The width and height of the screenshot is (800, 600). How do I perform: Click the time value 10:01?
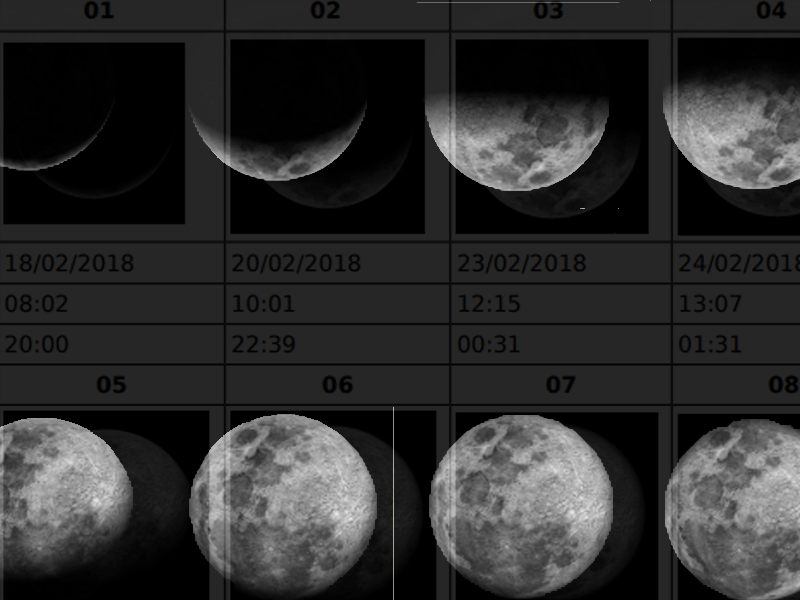pyautogui.click(x=263, y=304)
